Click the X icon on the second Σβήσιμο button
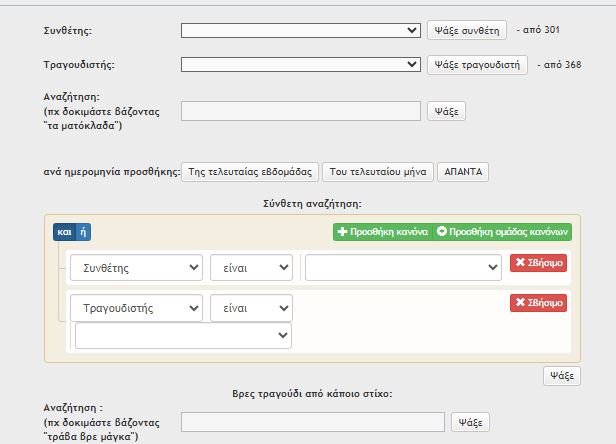This screenshot has width=616, height=444. point(520,302)
